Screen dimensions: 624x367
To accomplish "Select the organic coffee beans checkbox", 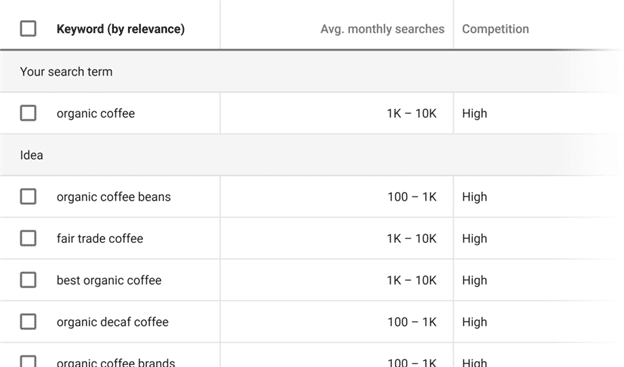I will coord(28,197).
